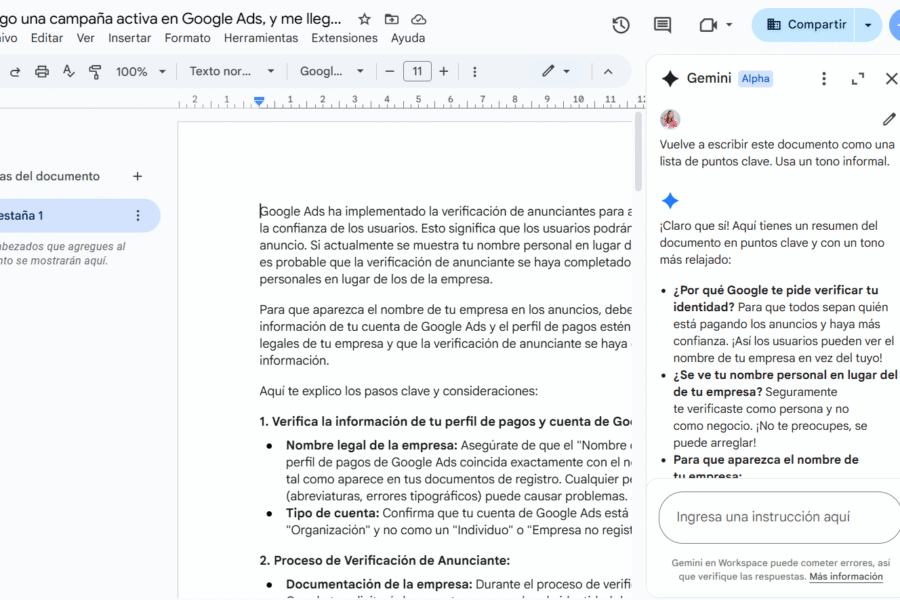Open the Compartir dropdown arrow
900x600 pixels.
tap(867, 25)
